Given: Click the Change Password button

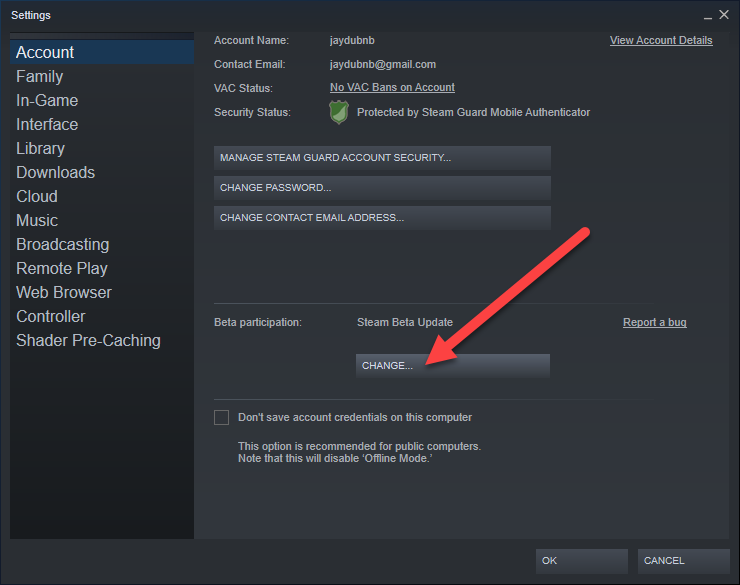Looking at the screenshot, I should [382, 188].
